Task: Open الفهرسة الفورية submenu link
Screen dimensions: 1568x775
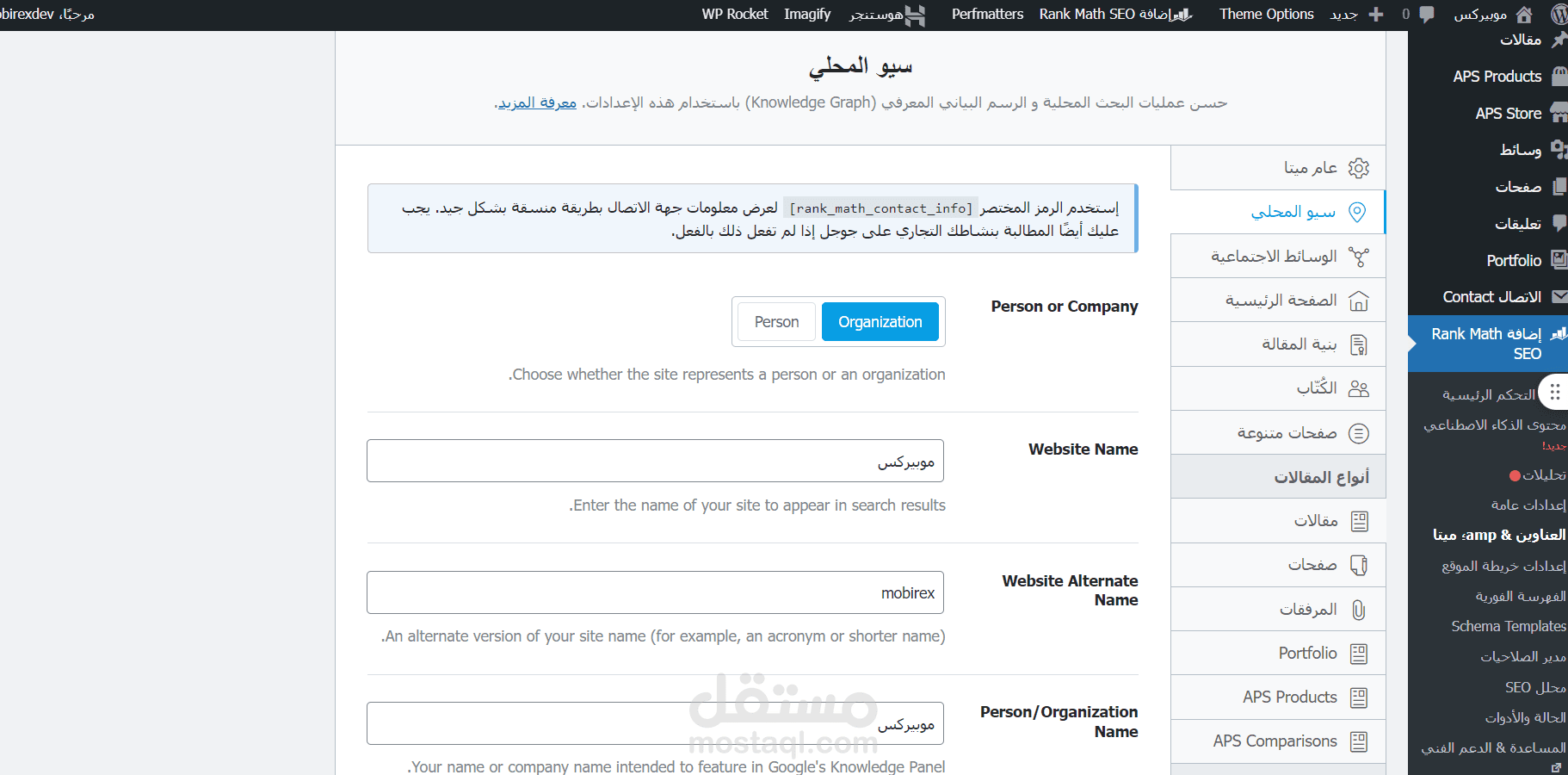Action: [1521, 596]
